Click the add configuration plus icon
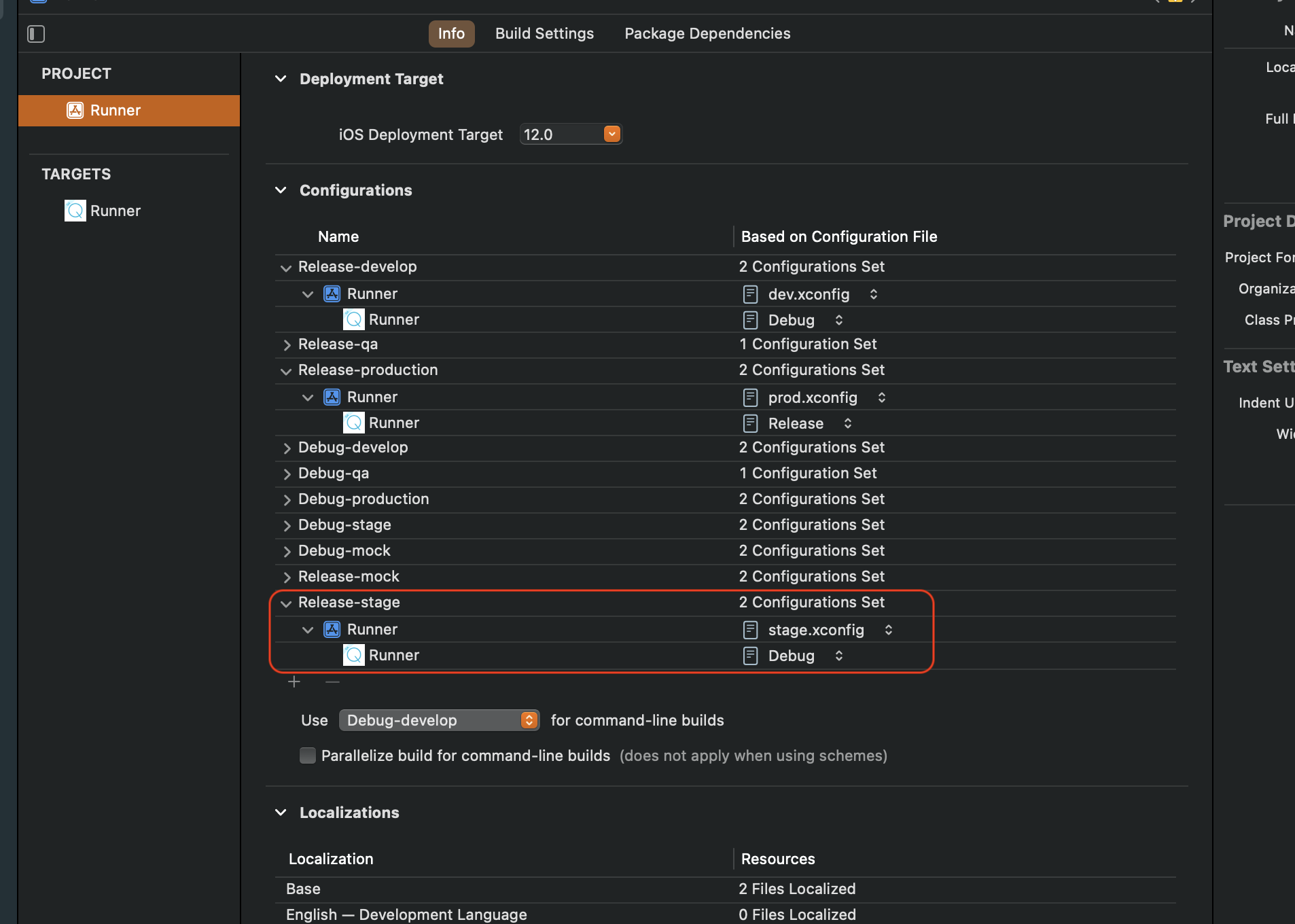This screenshot has width=1295, height=924. coord(294,681)
